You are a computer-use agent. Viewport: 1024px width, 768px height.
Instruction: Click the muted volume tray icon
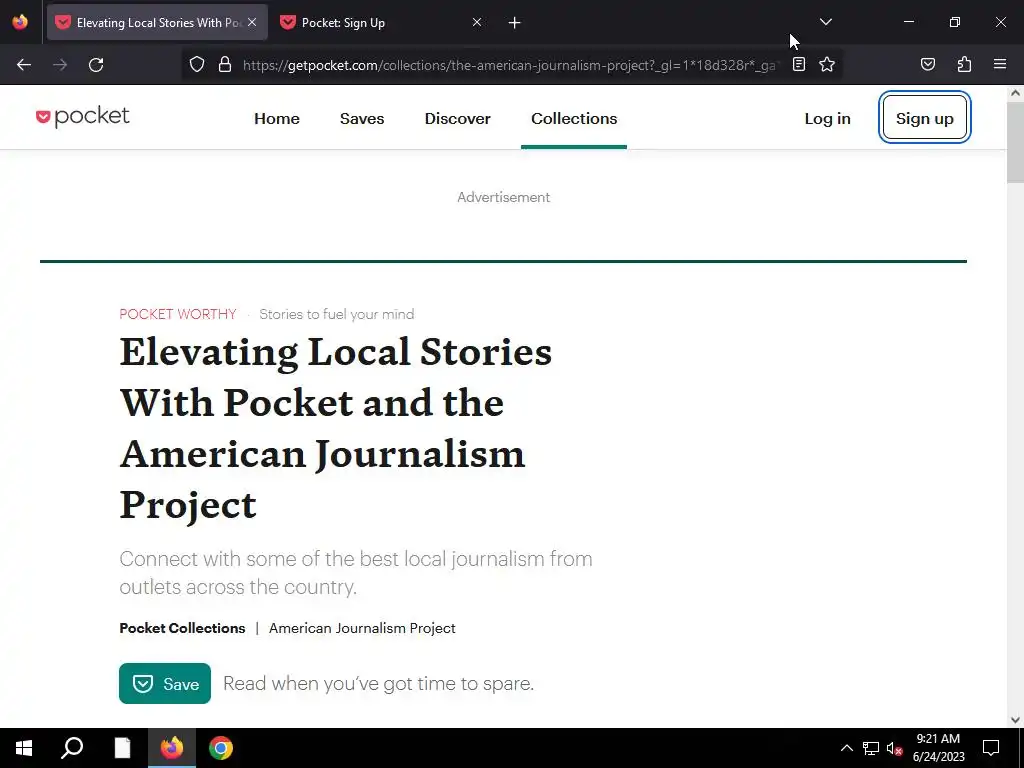coord(894,748)
